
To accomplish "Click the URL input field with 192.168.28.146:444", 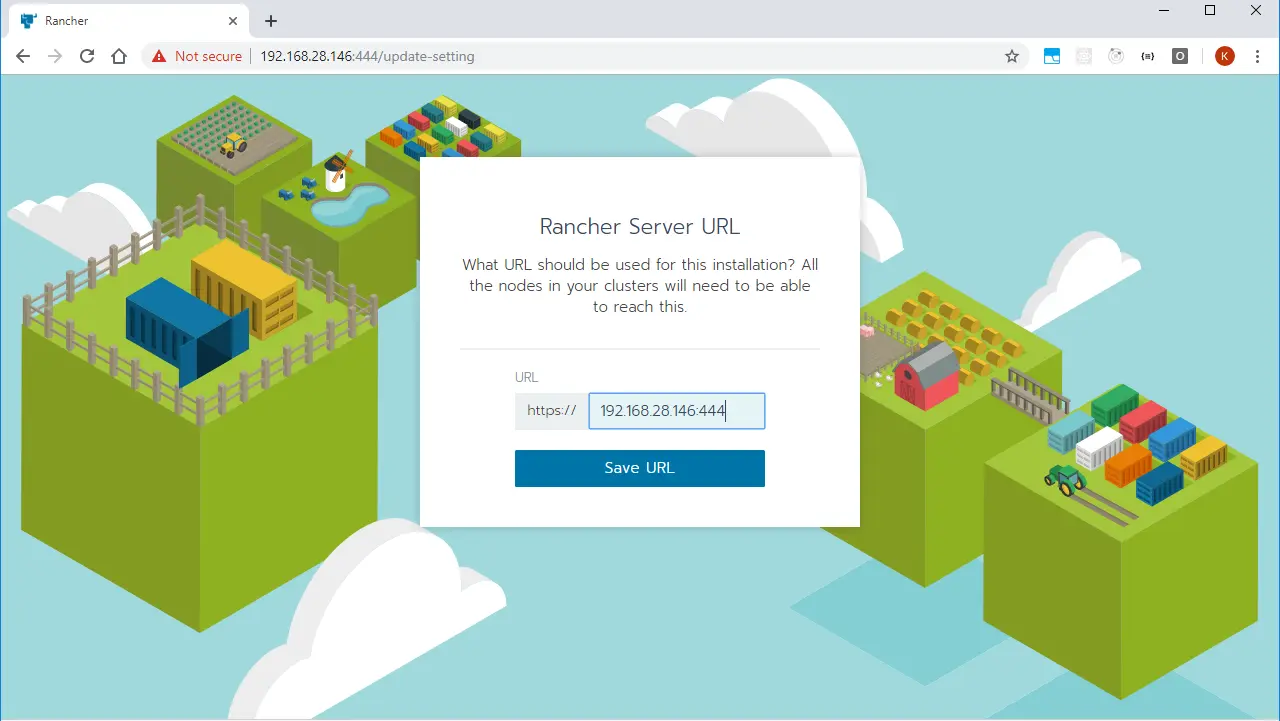I will click(677, 411).
